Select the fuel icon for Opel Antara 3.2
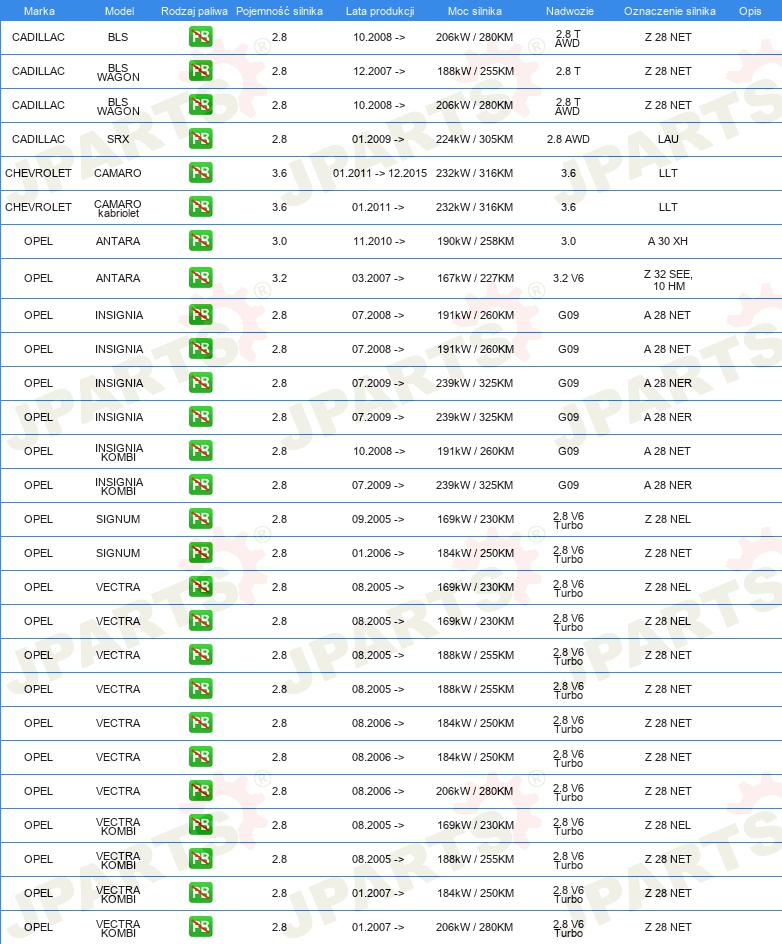This screenshot has height=944, width=782. [200, 278]
